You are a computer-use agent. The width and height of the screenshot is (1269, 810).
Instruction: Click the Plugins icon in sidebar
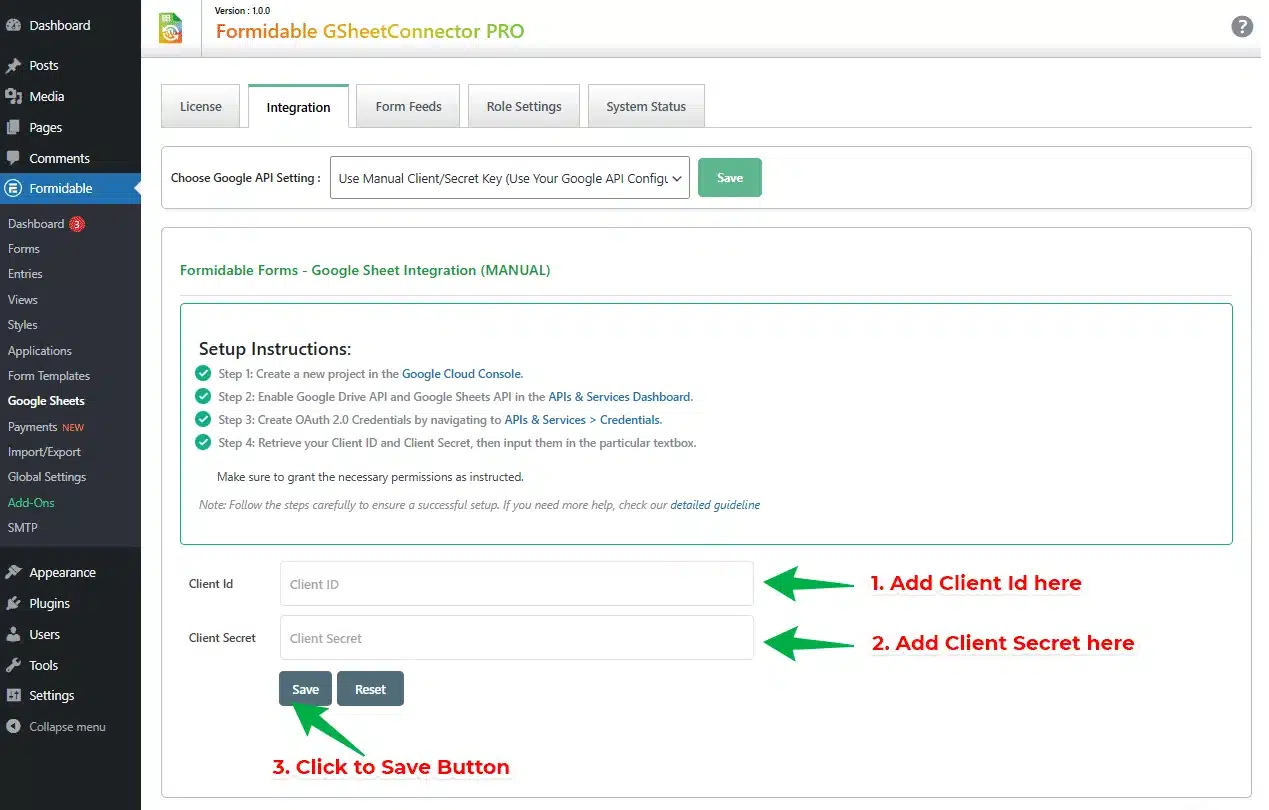[x=14, y=604]
